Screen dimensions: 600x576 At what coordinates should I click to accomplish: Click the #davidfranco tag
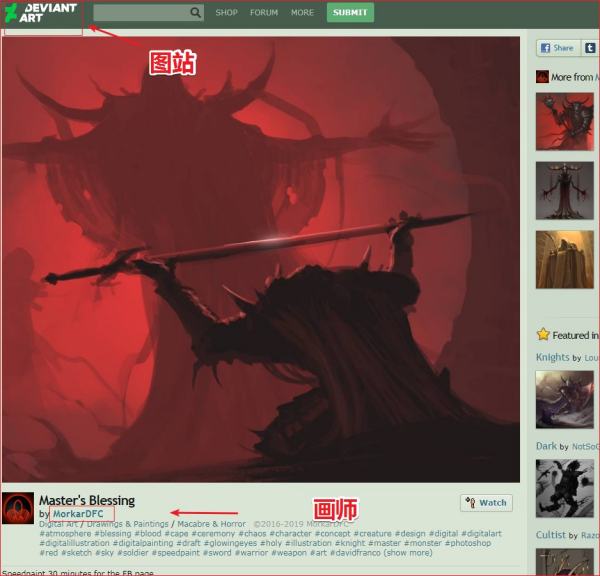pyautogui.click(x=355, y=553)
